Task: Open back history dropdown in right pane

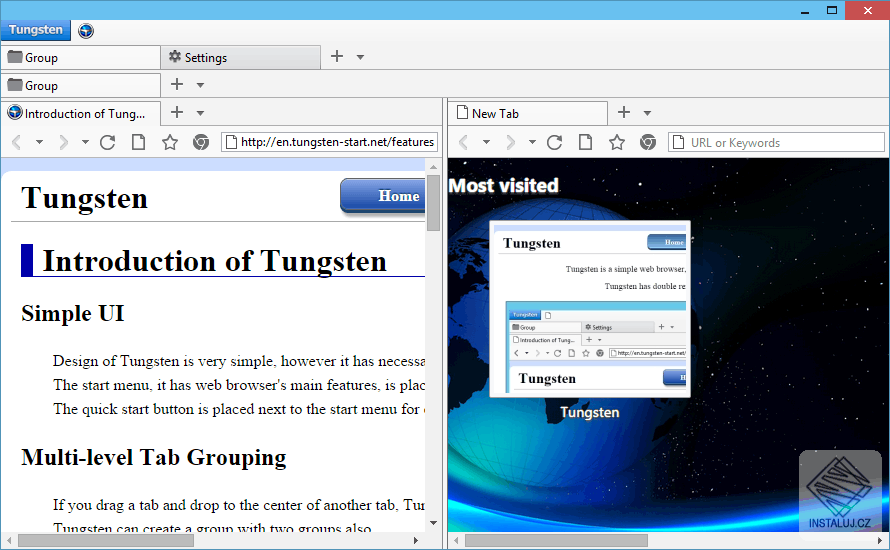Action: tap(486, 142)
